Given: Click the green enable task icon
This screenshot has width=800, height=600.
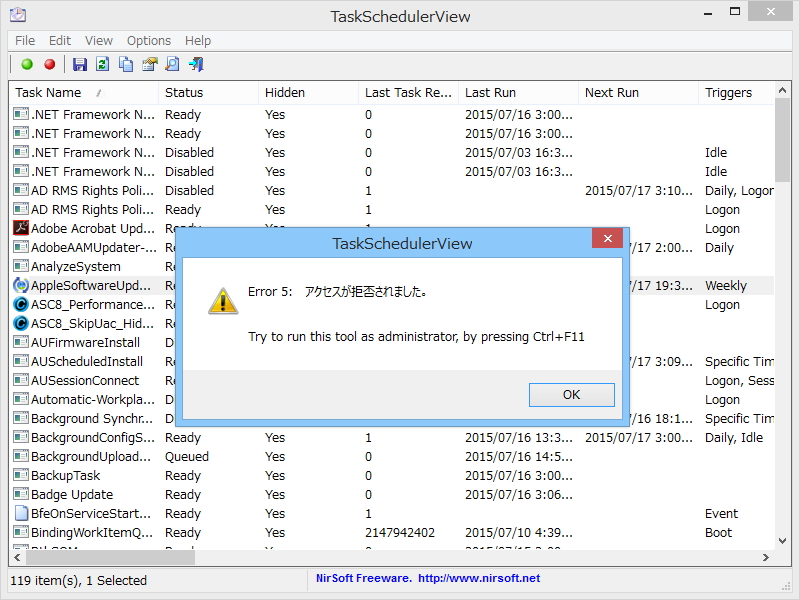Looking at the screenshot, I should [27, 64].
